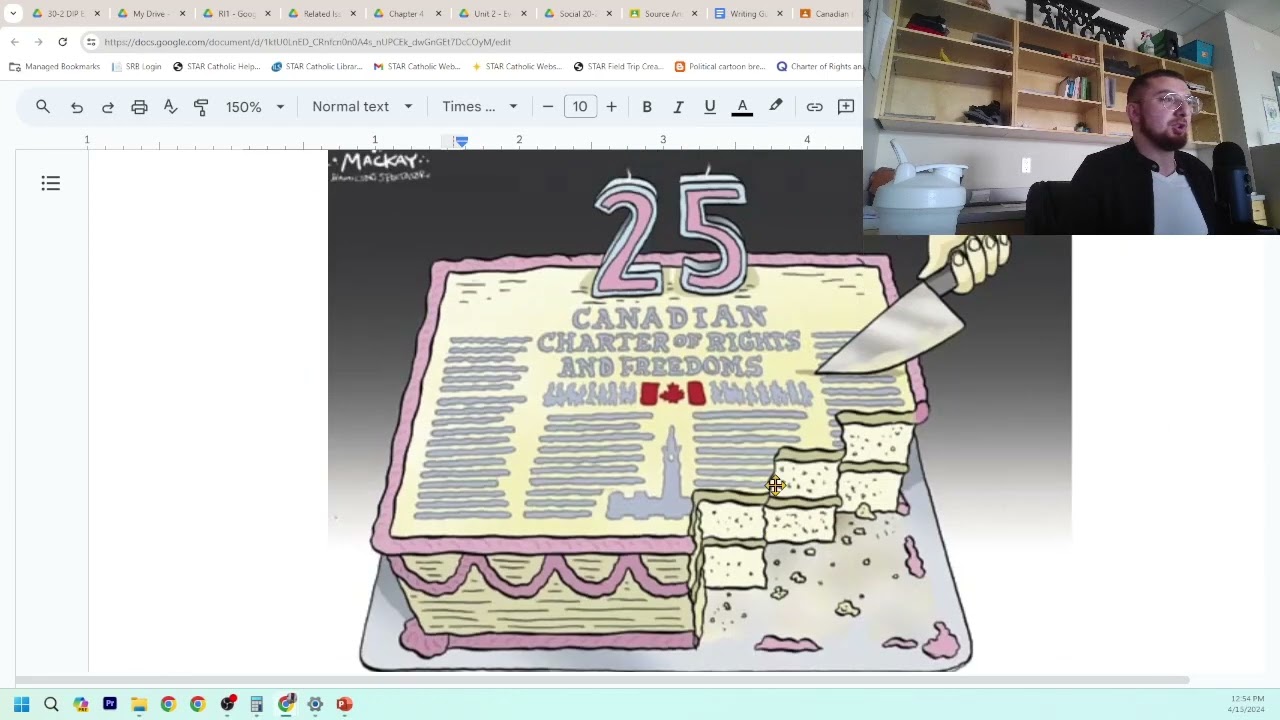This screenshot has width=1280, height=720.
Task: Close the My Drive tab
Action: (182, 14)
